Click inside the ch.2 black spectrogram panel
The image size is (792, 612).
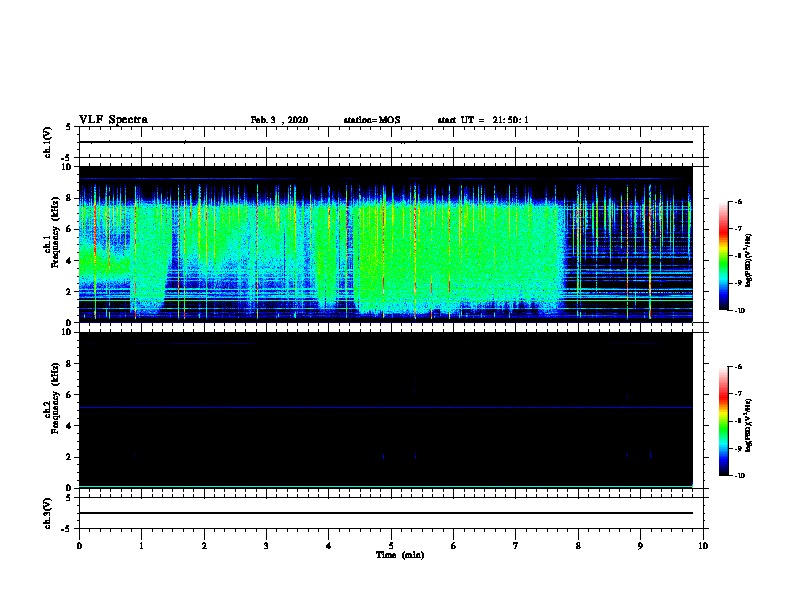click(385, 410)
